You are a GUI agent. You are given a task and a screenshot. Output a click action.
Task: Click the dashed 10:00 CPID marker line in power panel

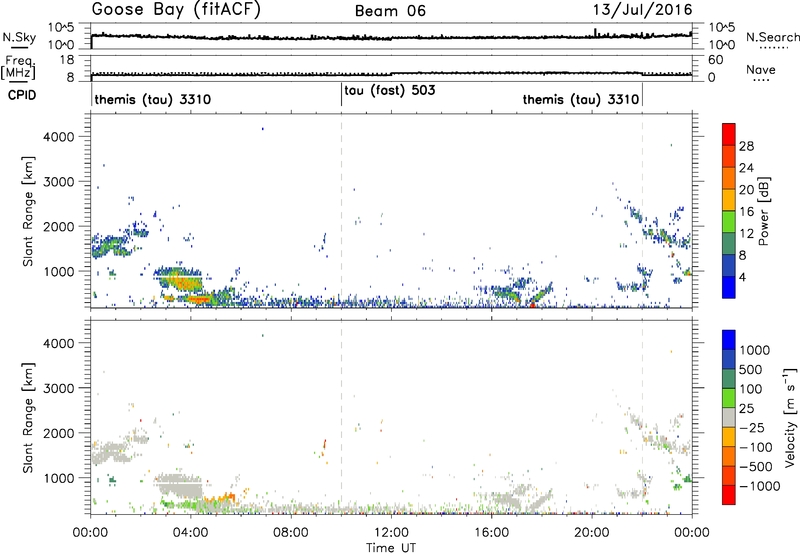(341, 211)
